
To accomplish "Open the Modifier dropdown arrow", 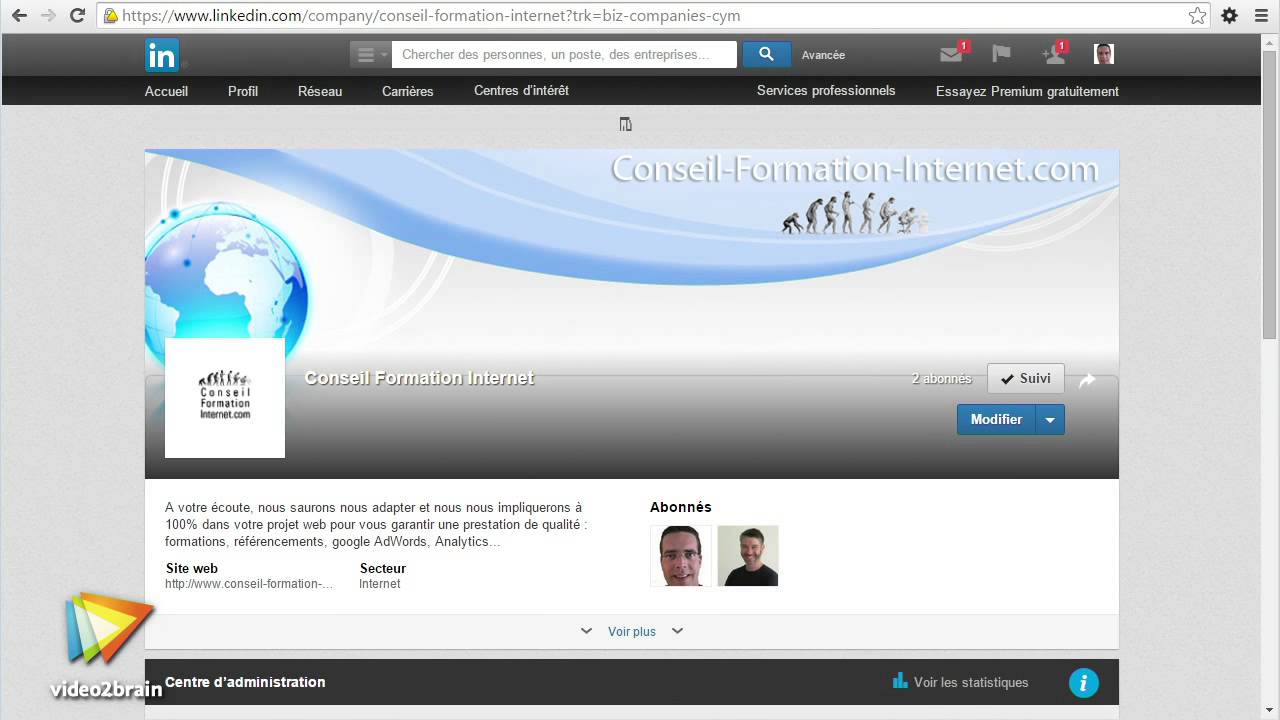I will click(x=1050, y=420).
